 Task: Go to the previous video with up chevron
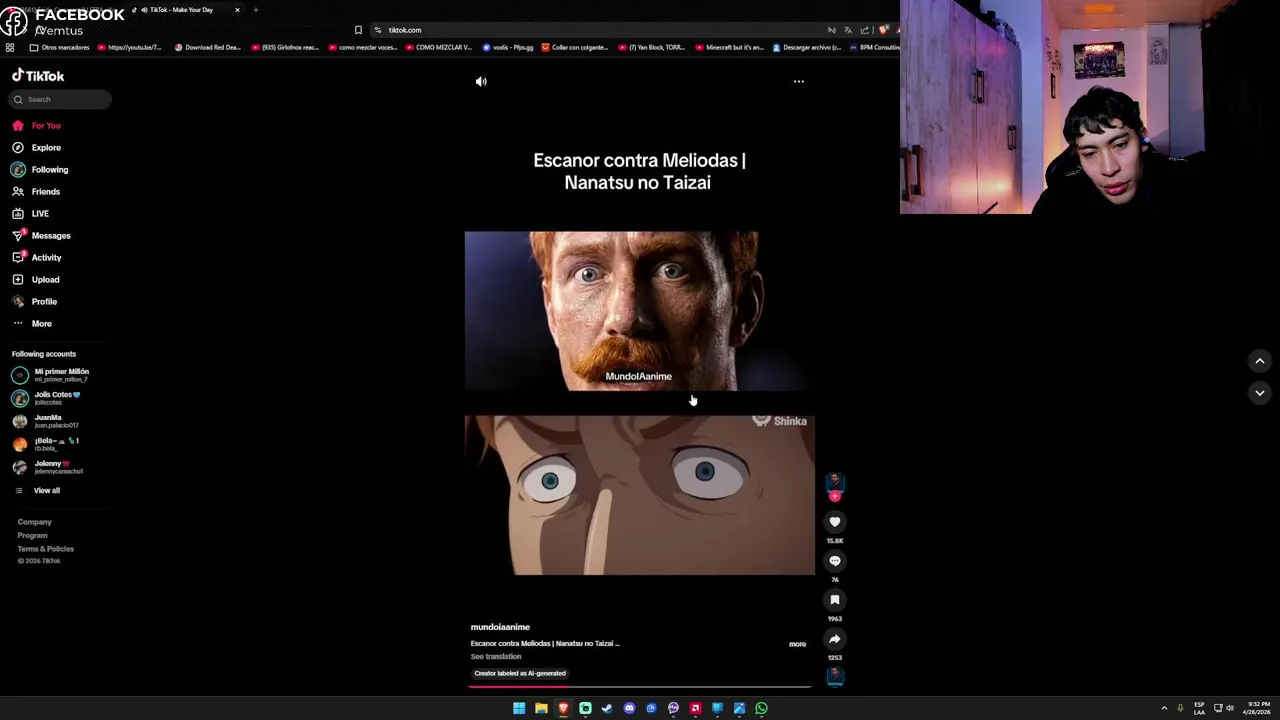coord(1260,361)
